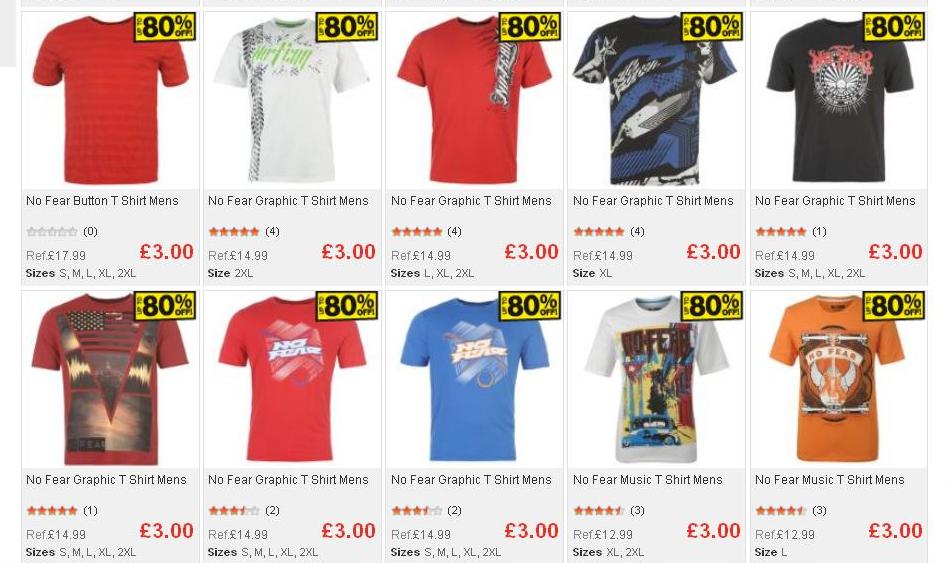Click the red No Fear logo shirt title link
This screenshot has width=949, height=563.
(288, 479)
